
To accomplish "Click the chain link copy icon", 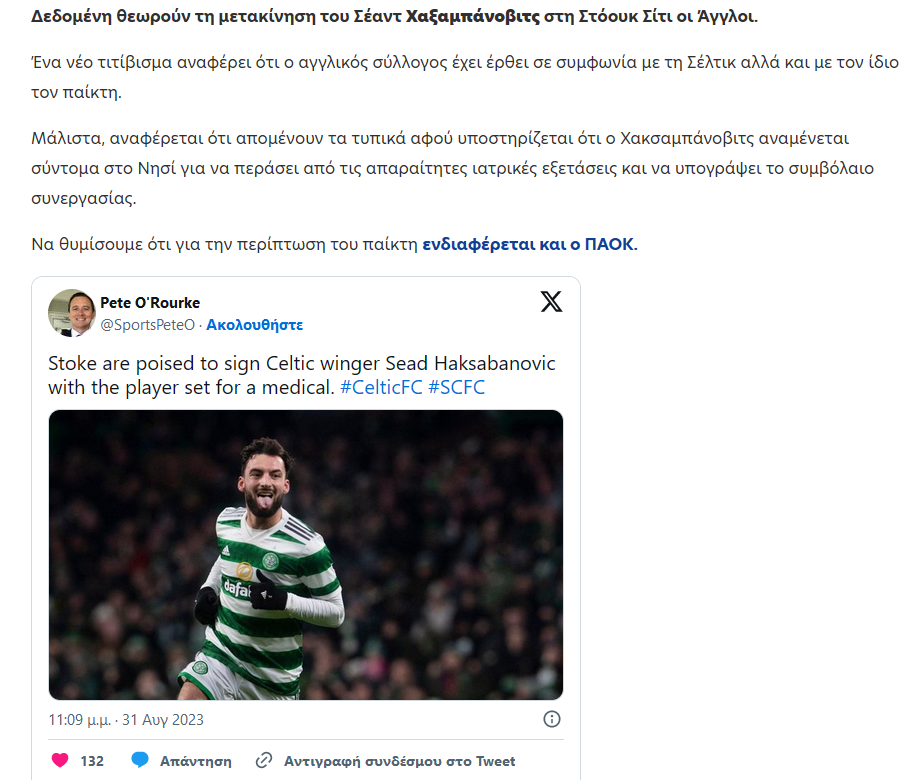I will coord(264,761).
